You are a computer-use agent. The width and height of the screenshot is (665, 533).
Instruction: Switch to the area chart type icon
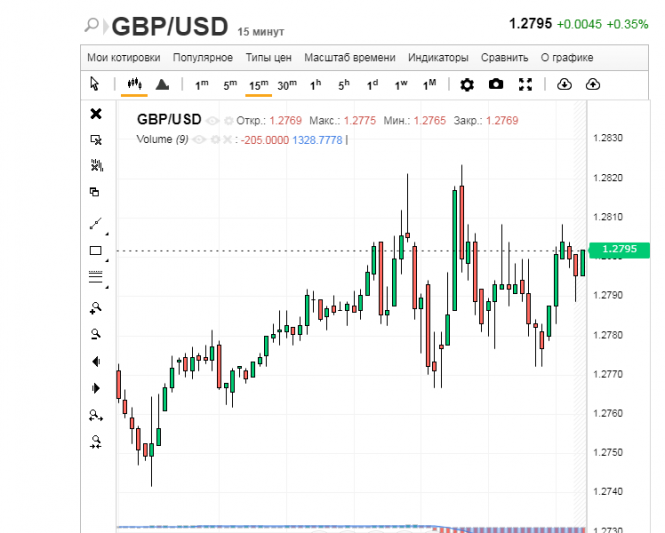[163, 85]
